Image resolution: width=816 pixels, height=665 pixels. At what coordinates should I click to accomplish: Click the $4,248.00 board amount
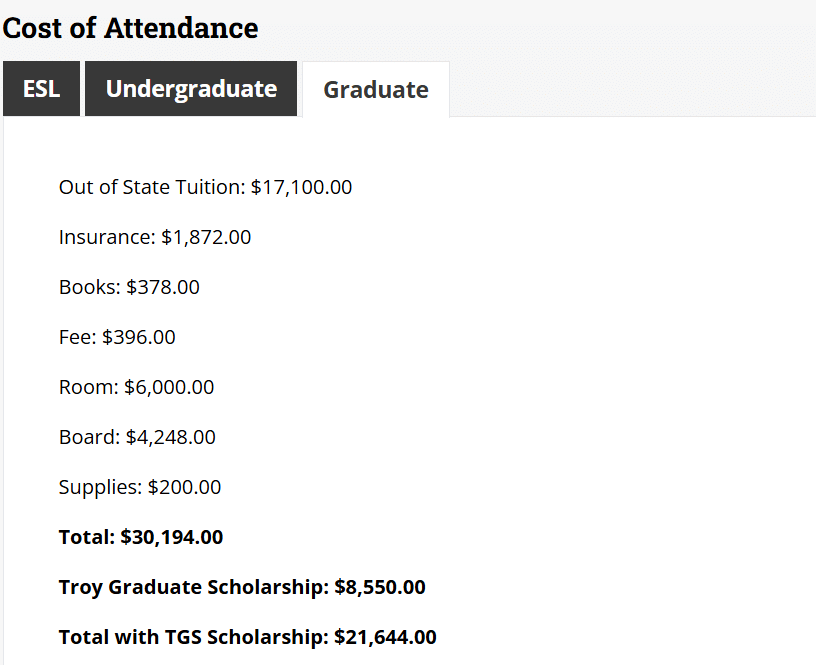pyautogui.click(x=170, y=437)
